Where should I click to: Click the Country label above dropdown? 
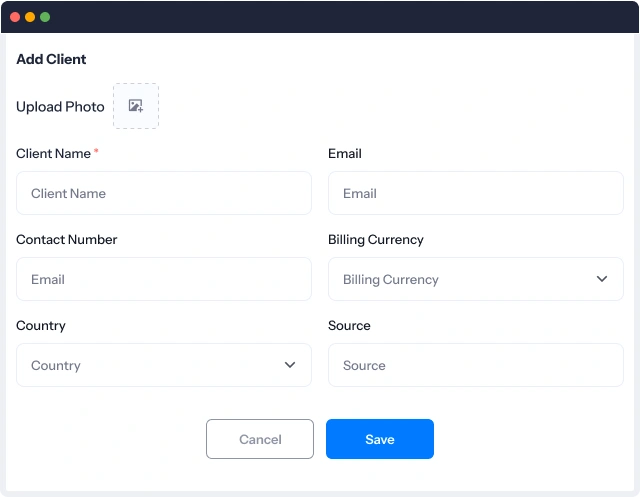point(41,326)
